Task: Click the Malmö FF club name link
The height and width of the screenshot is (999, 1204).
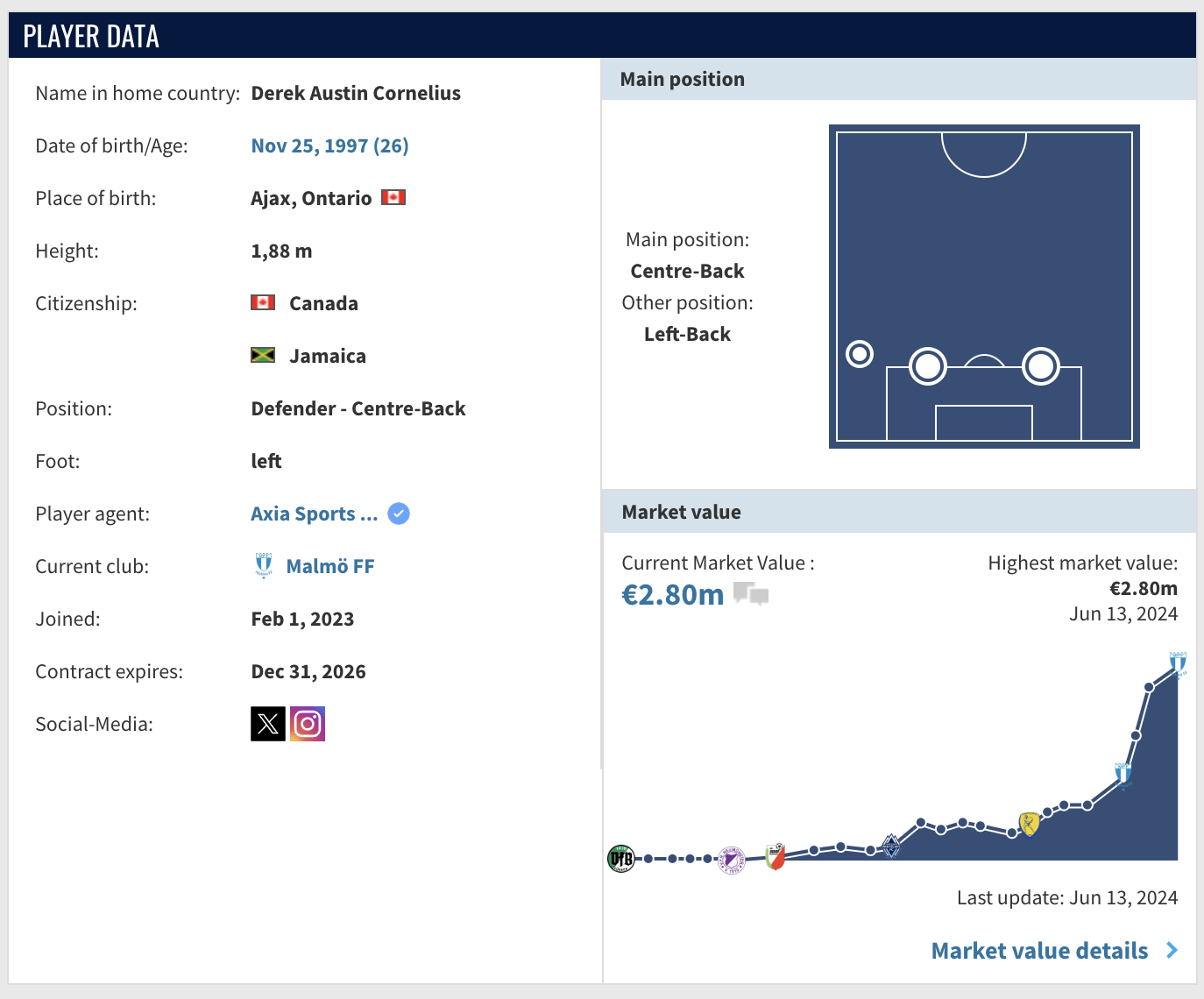Action: click(x=330, y=567)
